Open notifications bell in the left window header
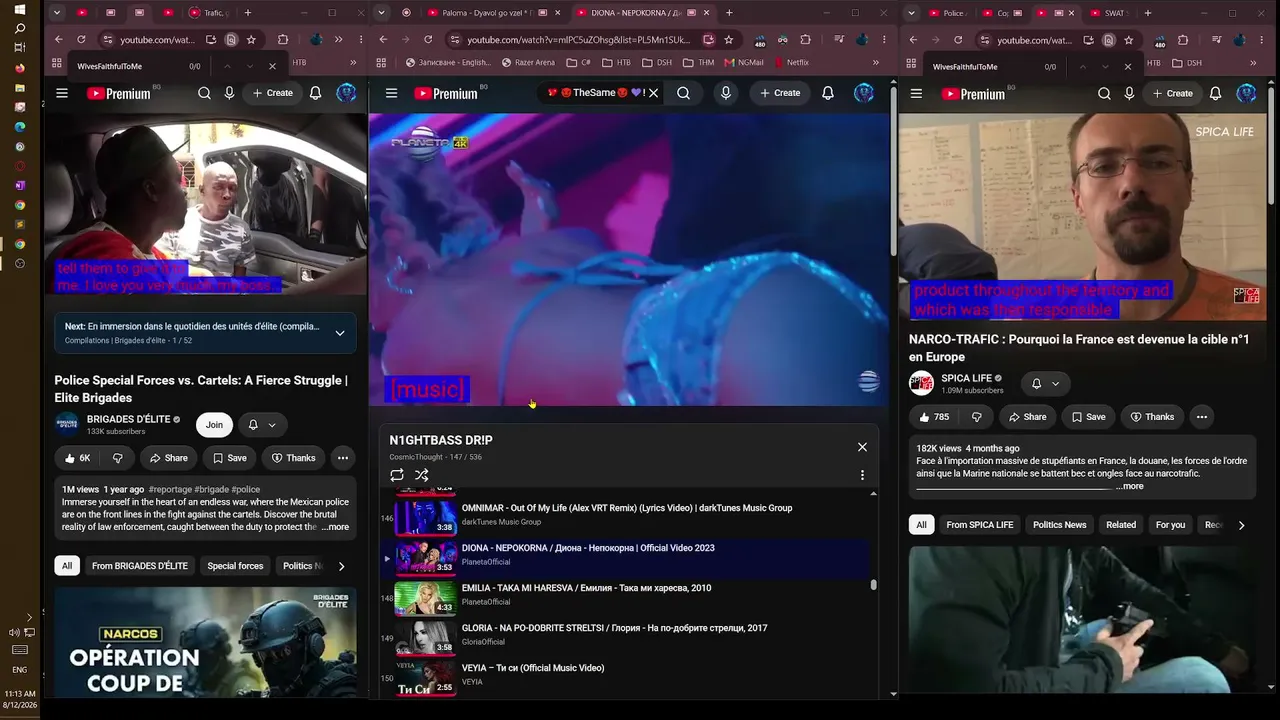The width and height of the screenshot is (1280, 720). [x=315, y=93]
